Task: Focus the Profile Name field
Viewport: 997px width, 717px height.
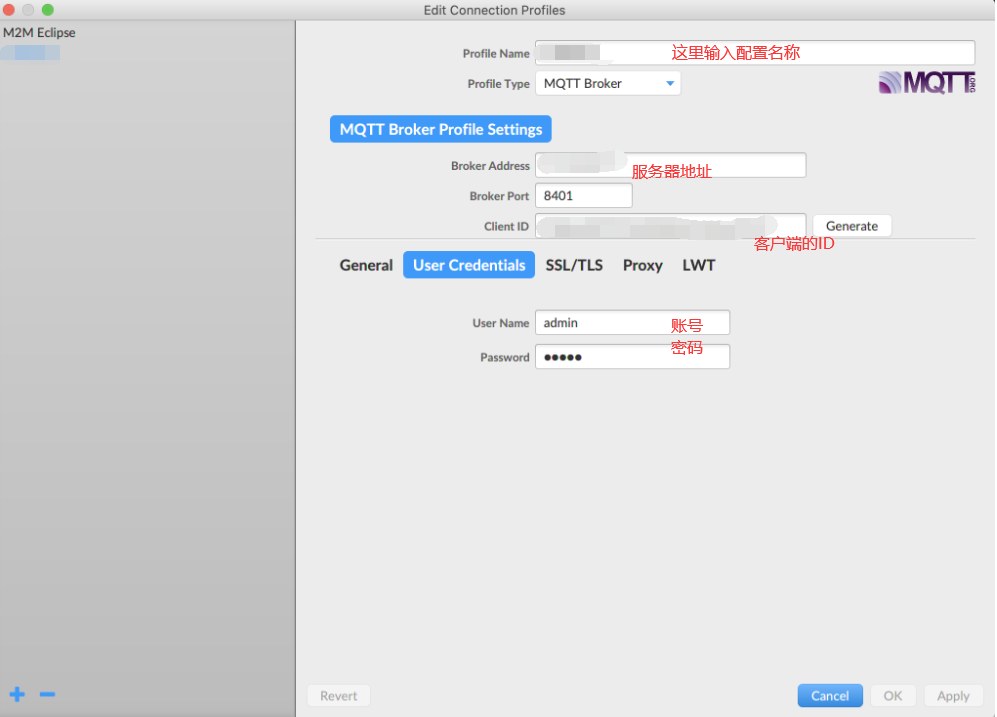Action: 755,53
